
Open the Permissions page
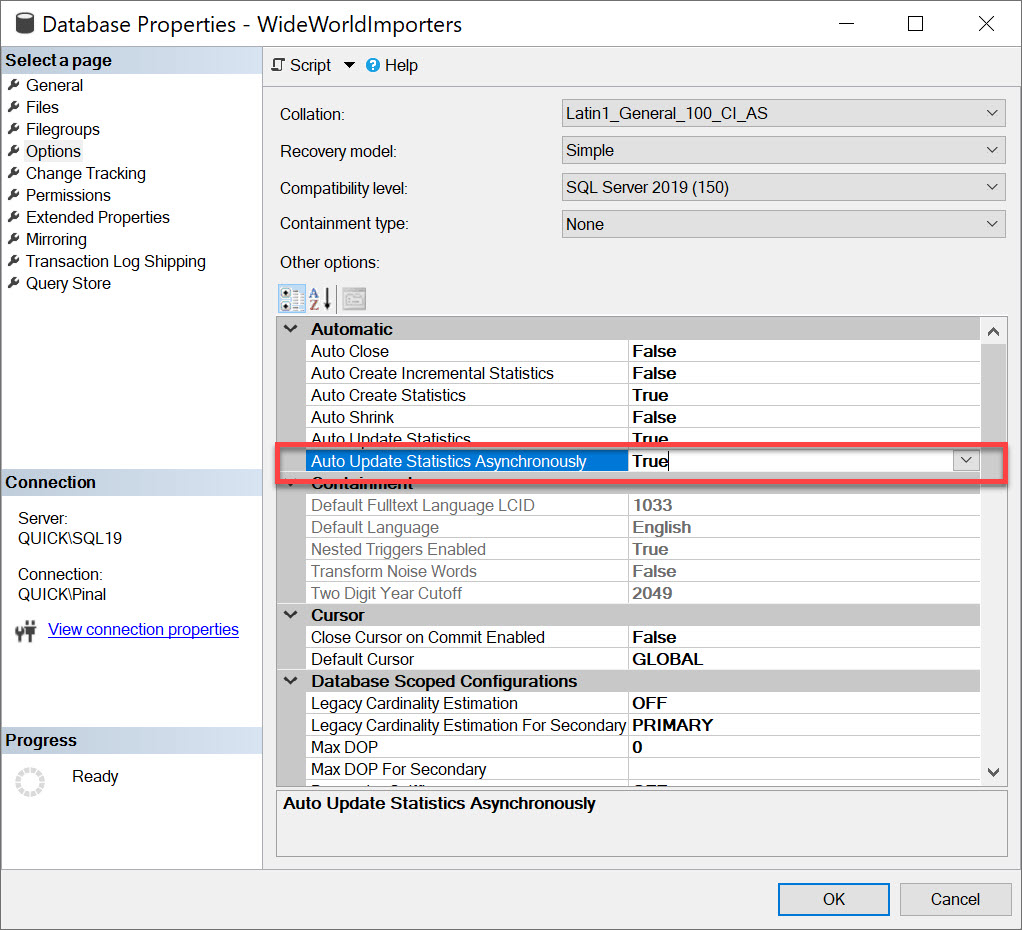[x=68, y=196]
